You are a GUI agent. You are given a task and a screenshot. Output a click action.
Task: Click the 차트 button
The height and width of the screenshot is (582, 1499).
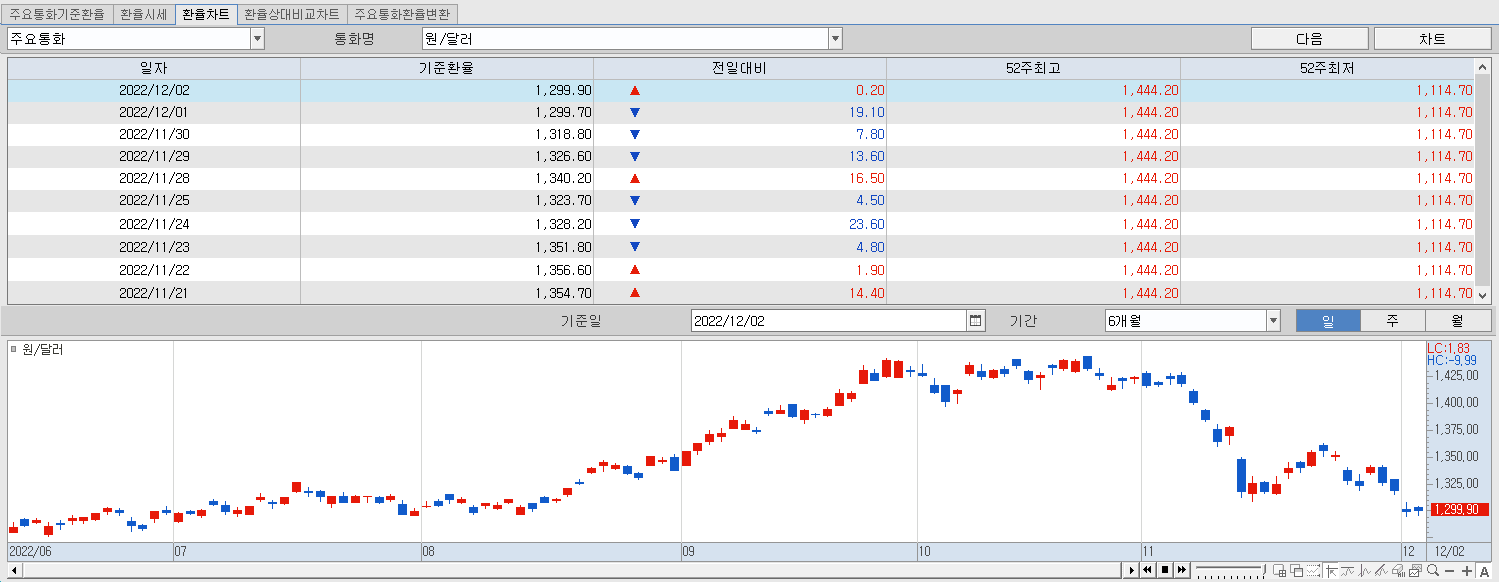(1432, 39)
